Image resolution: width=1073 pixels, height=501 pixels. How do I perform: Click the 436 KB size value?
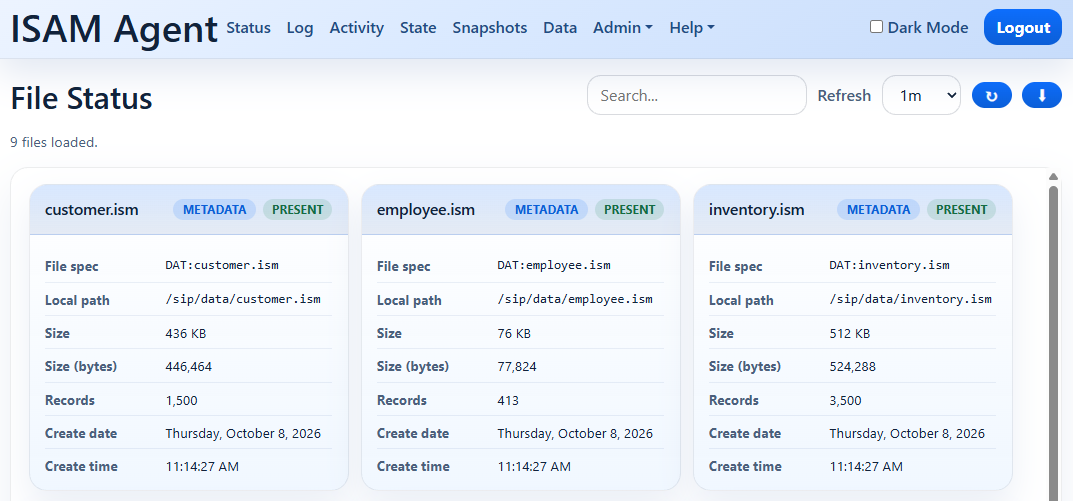coord(185,333)
